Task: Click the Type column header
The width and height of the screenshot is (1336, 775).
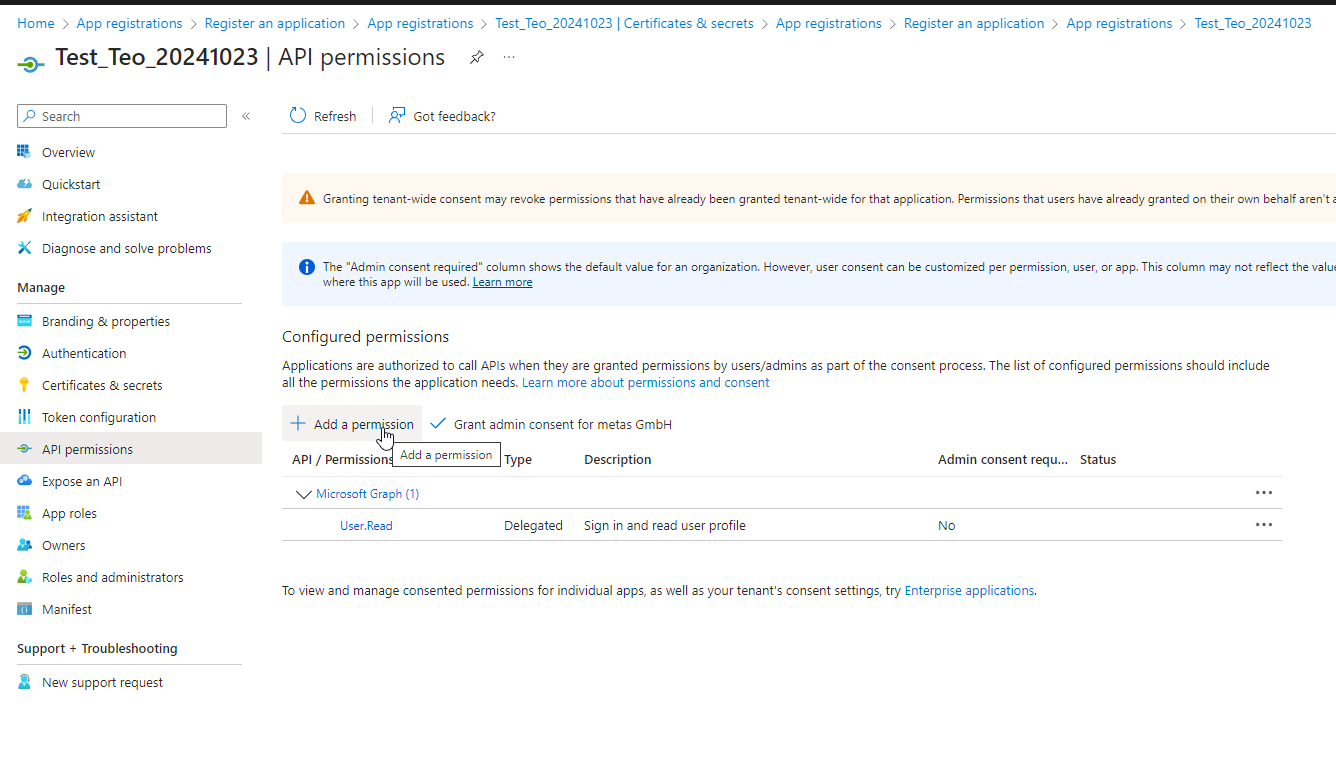Action: coord(518,459)
